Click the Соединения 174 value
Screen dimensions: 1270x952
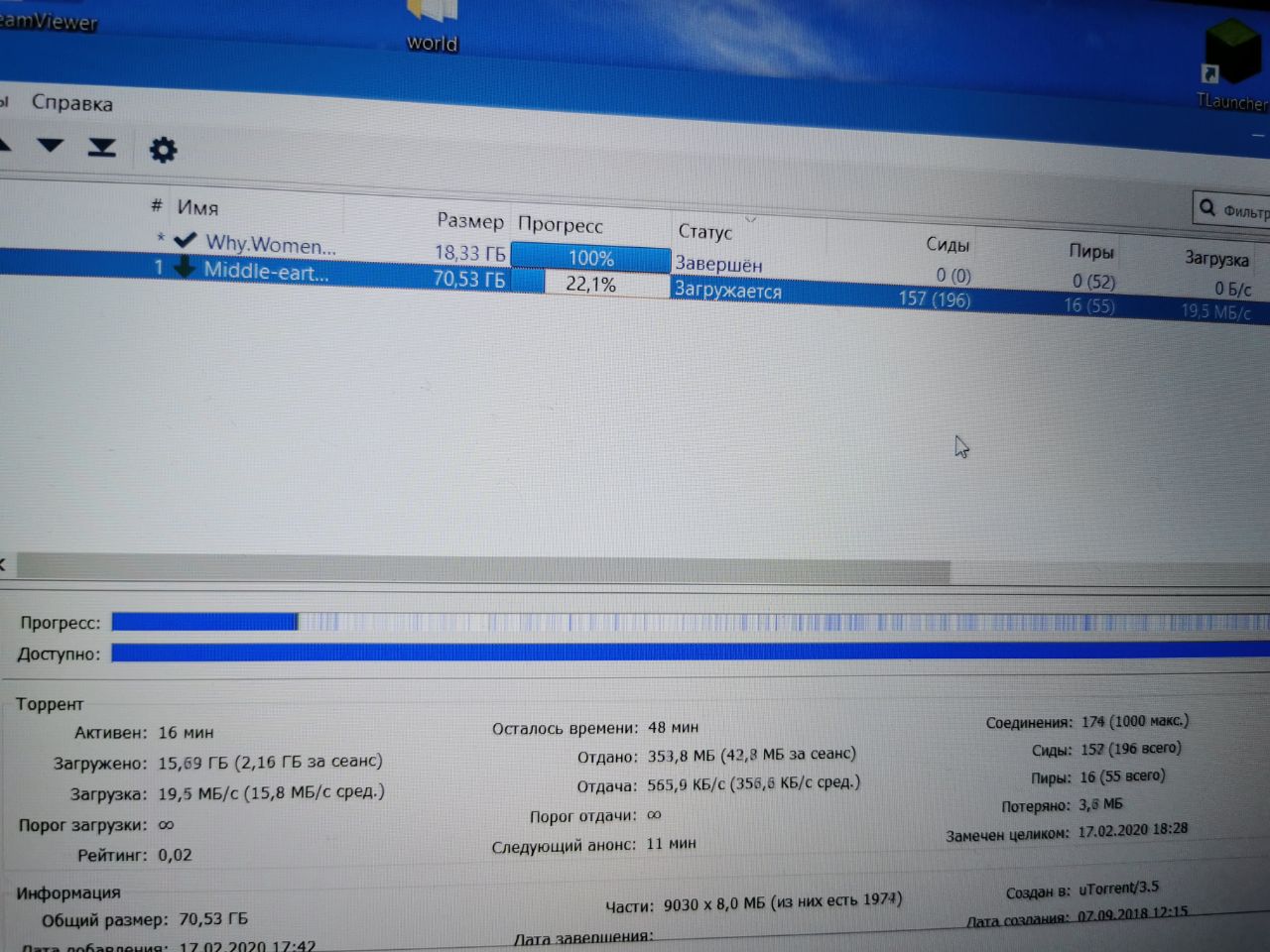(x=1134, y=721)
